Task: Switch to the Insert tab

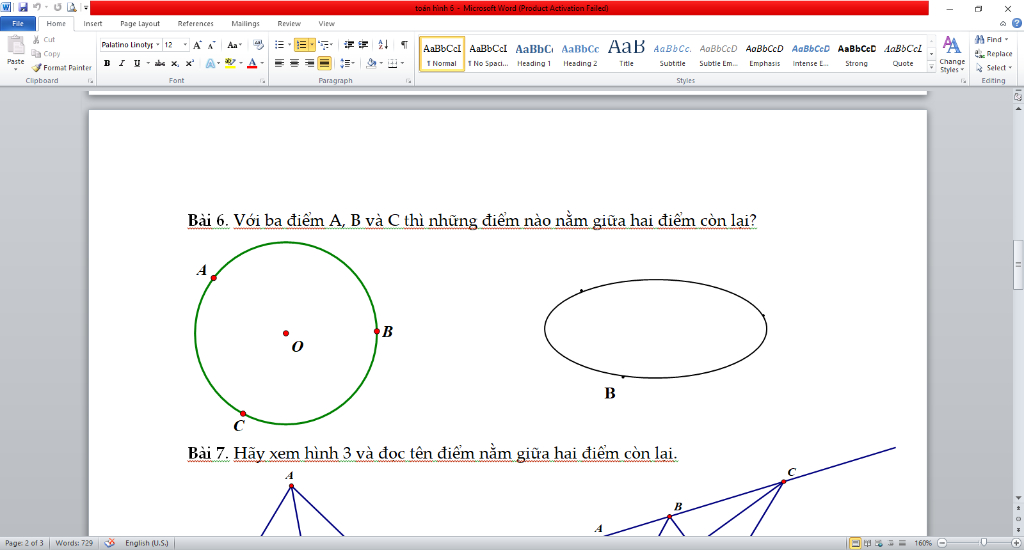Action: (x=93, y=24)
